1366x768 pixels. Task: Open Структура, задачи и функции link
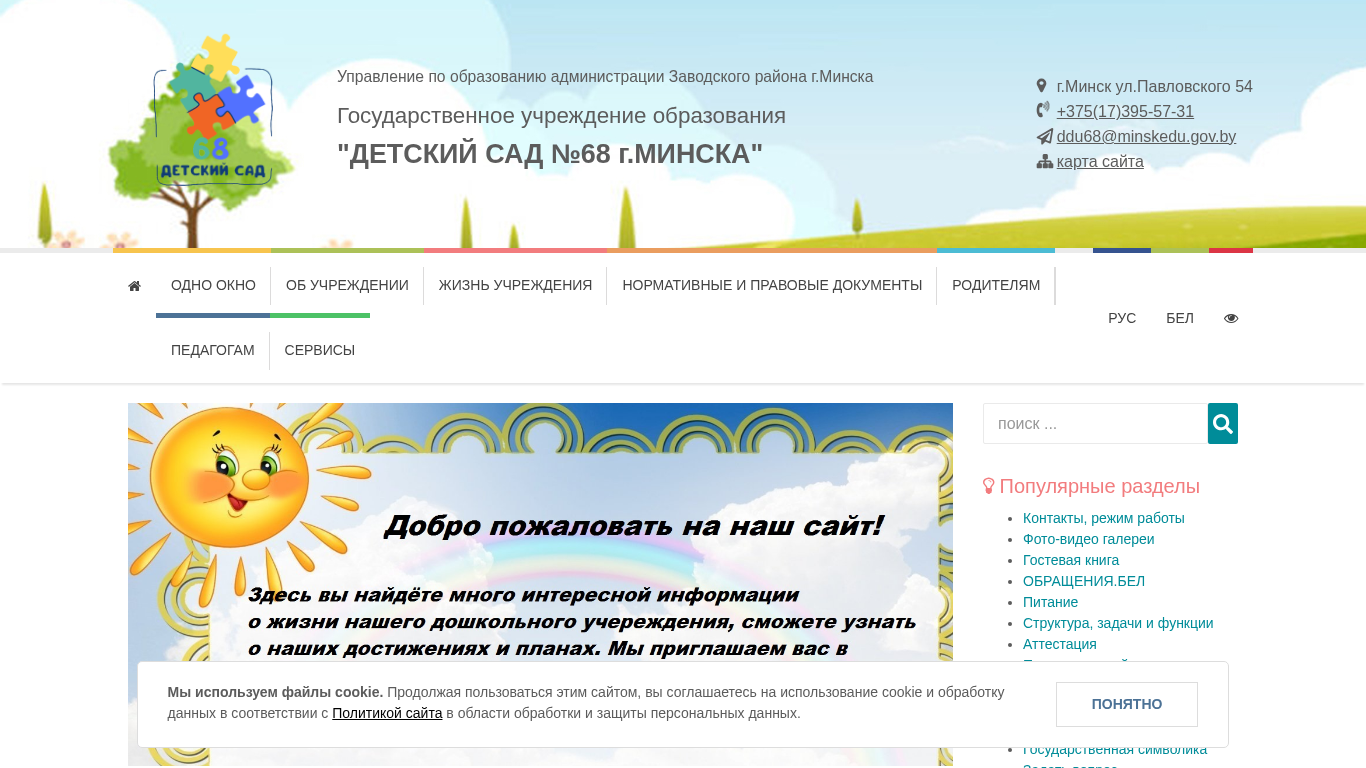point(1118,623)
